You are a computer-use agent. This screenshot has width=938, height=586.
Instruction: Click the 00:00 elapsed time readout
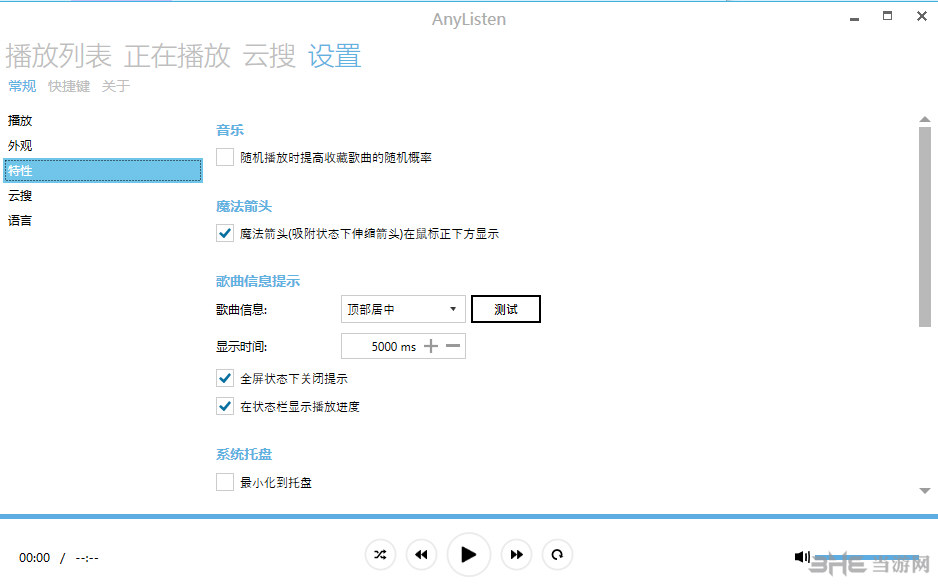pos(34,558)
